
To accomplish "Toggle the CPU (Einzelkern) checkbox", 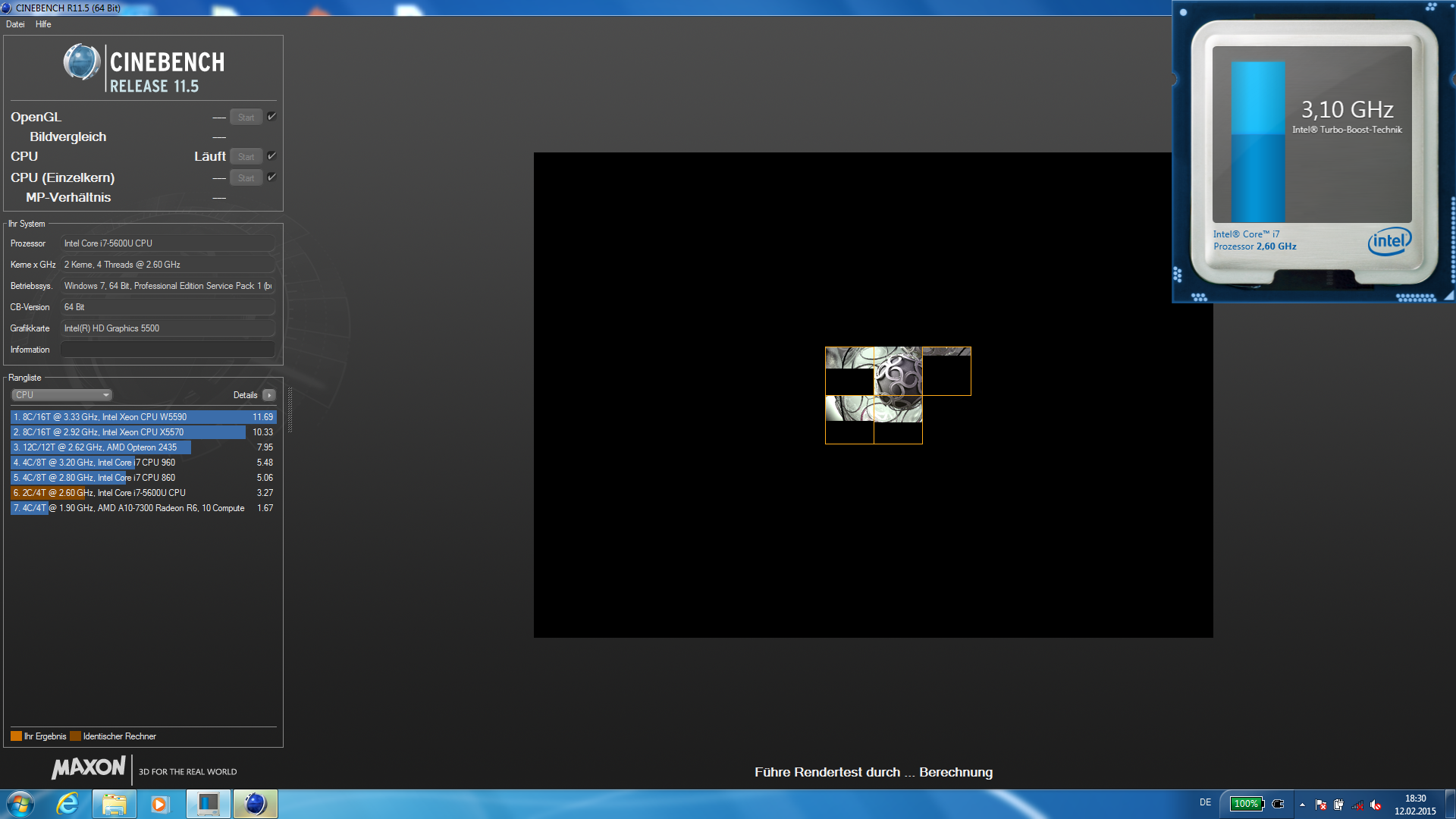I will 271,177.
